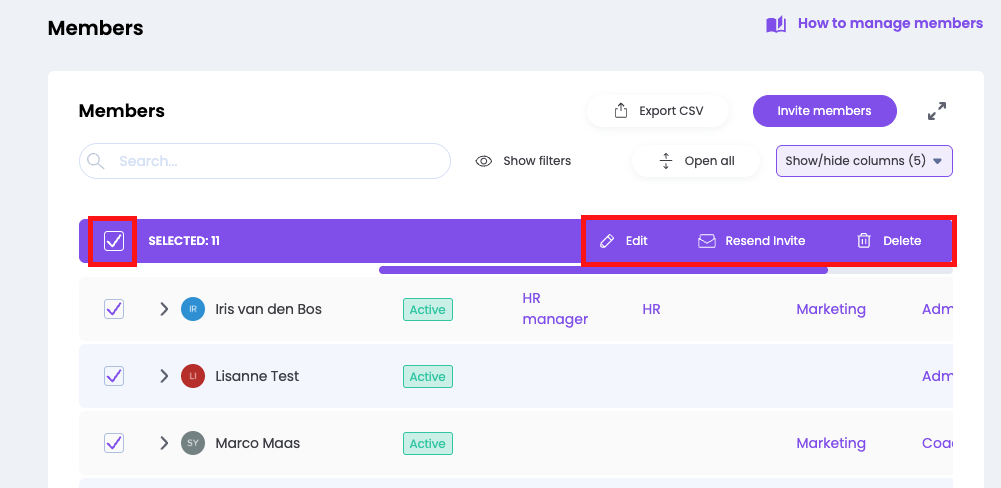Viewport: 1001px width, 488px height.
Task: Deselect the Lisanne Test checkbox
Action: [x=114, y=376]
